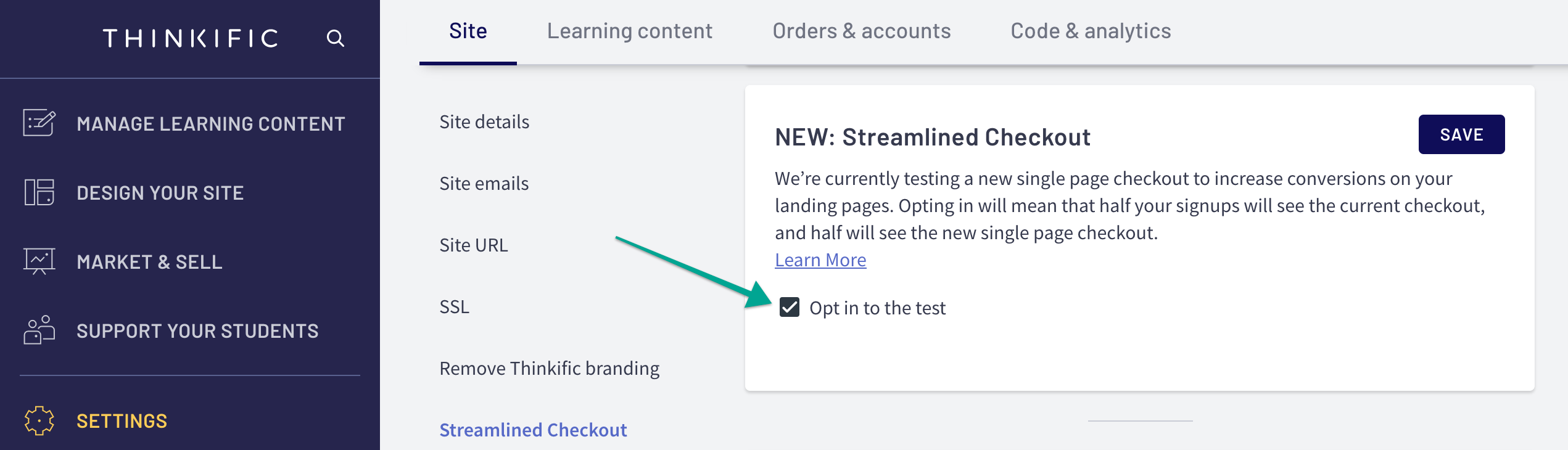Screen dimensions: 1568x450
Task: Click the Settings gear icon
Action: pos(39,421)
